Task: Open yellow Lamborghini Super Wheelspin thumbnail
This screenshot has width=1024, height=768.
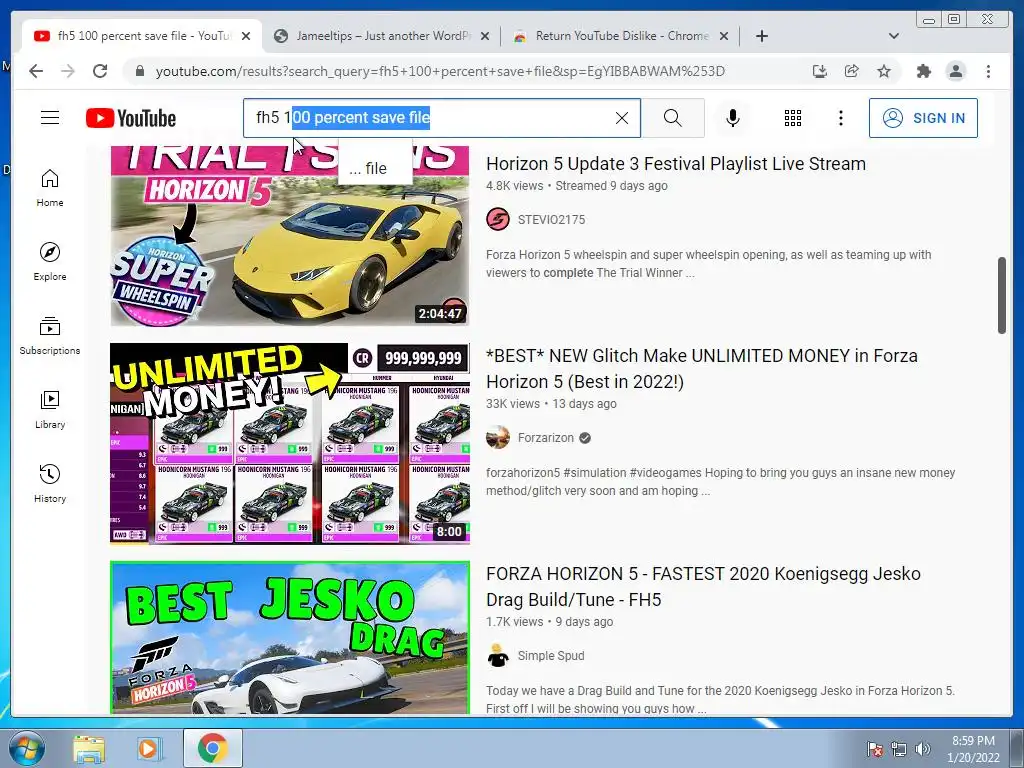Action: 289,236
